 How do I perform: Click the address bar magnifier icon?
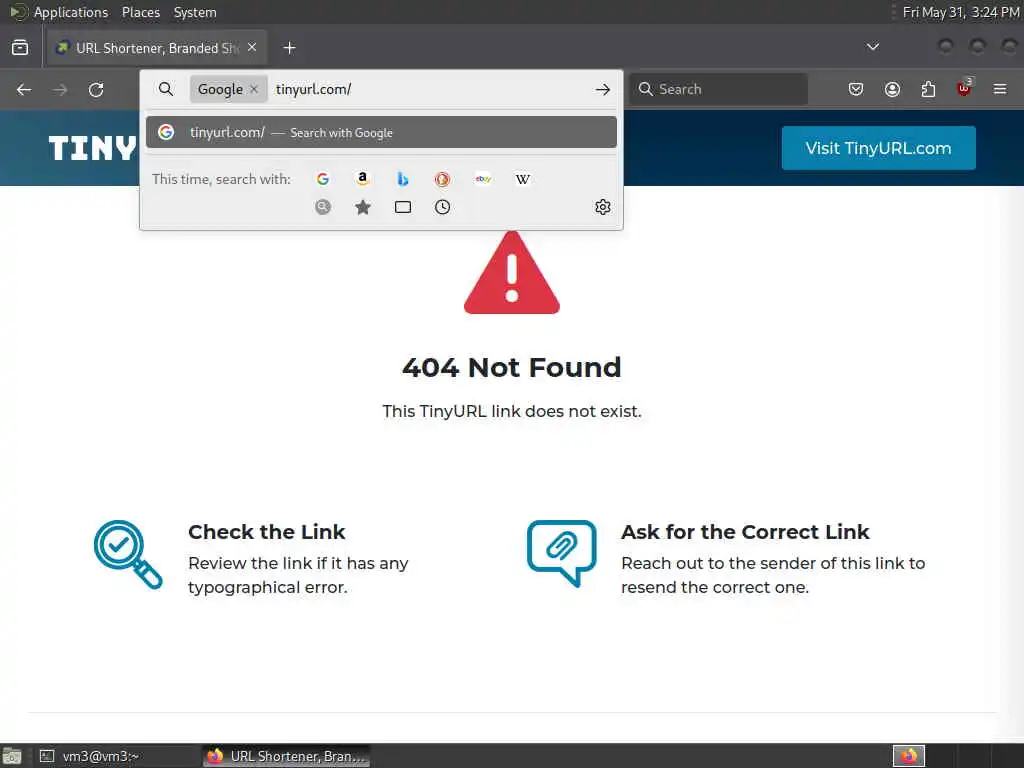pos(166,89)
